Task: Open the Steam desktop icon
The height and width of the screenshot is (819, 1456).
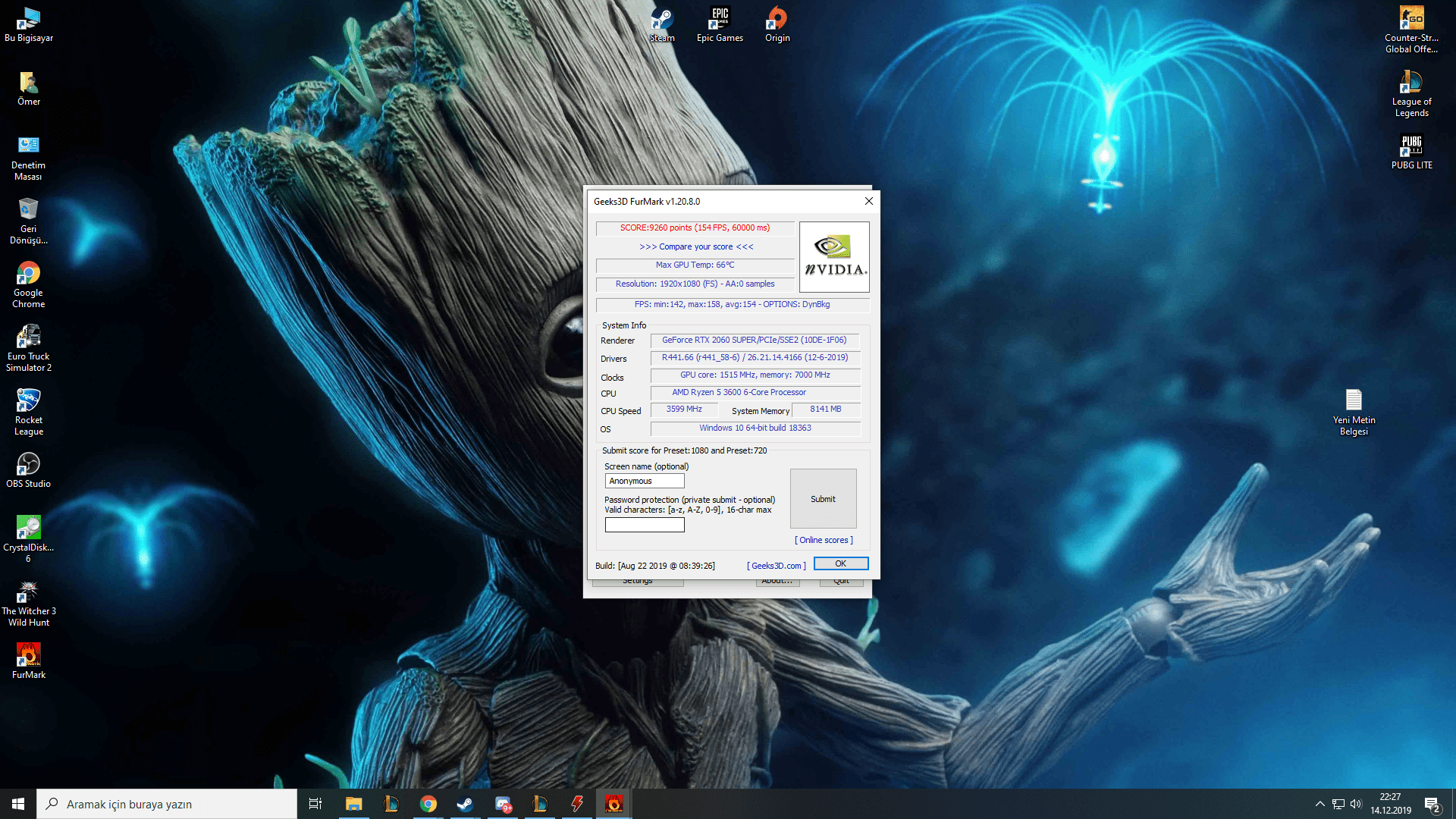Action: tap(661, 20)
